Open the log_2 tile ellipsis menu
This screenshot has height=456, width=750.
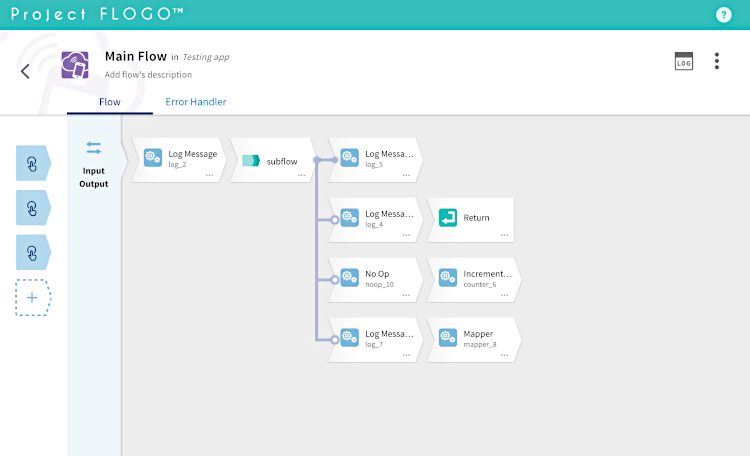coord(210,175)
